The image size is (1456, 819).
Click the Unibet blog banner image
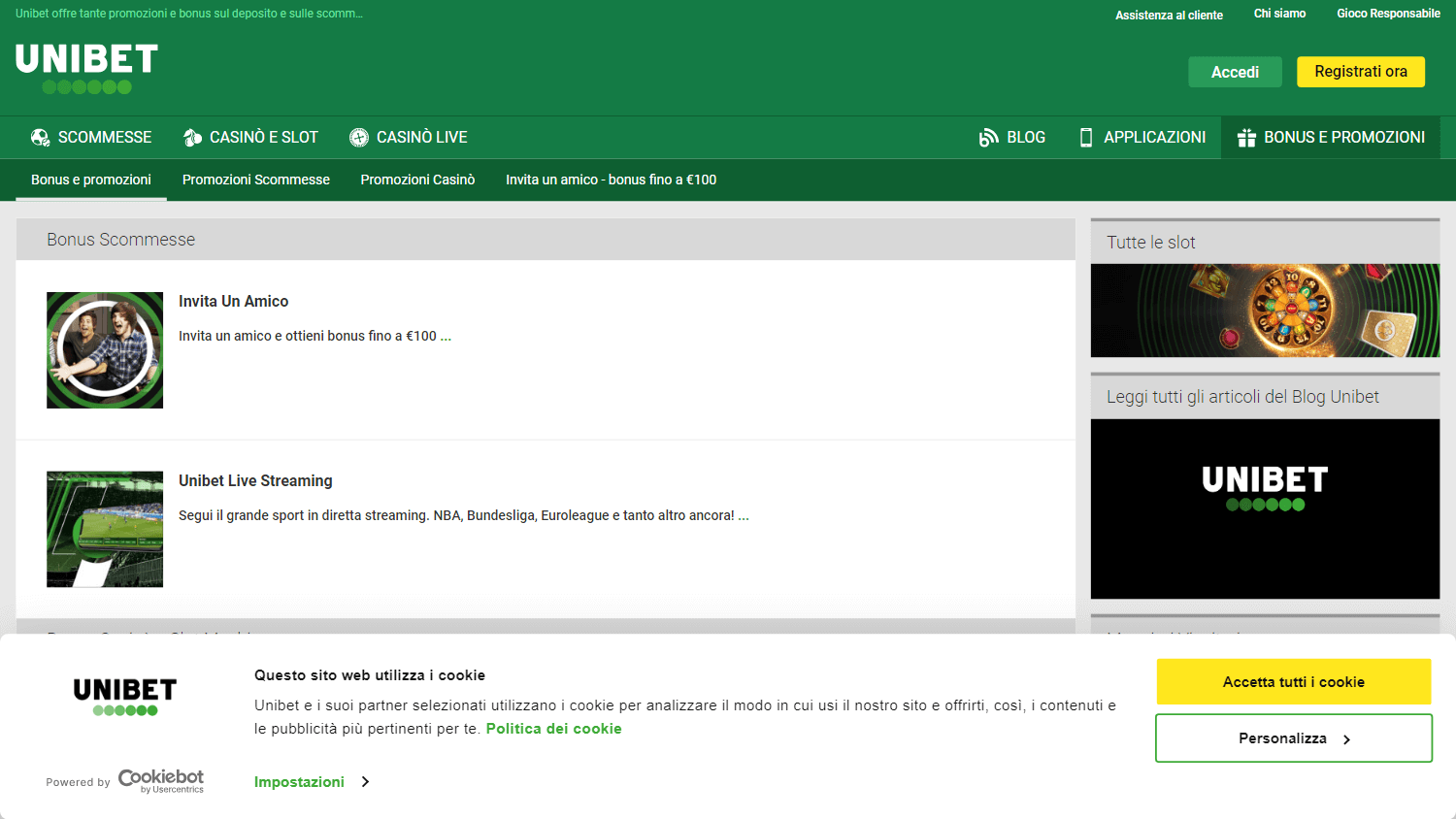pyautogui.click(x=1266, y=508)
